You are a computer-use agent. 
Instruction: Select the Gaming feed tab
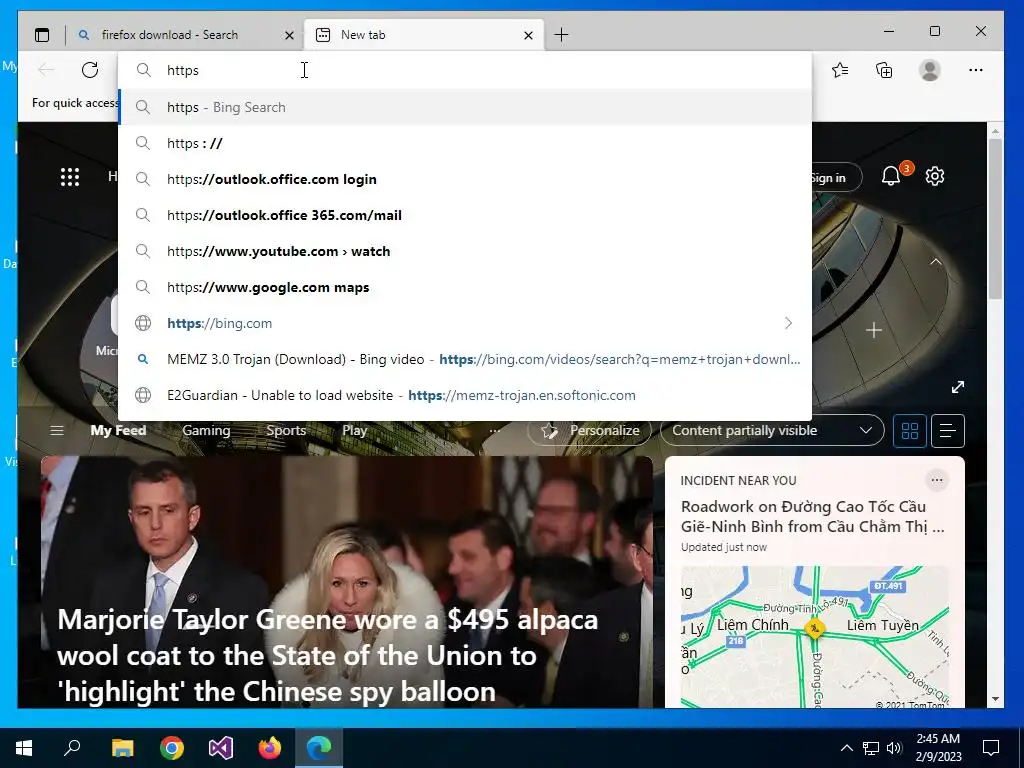pos(206,430)
